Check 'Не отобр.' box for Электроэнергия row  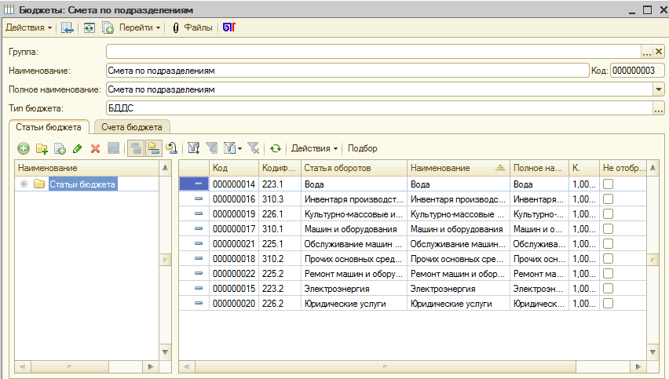pos(608,289)
